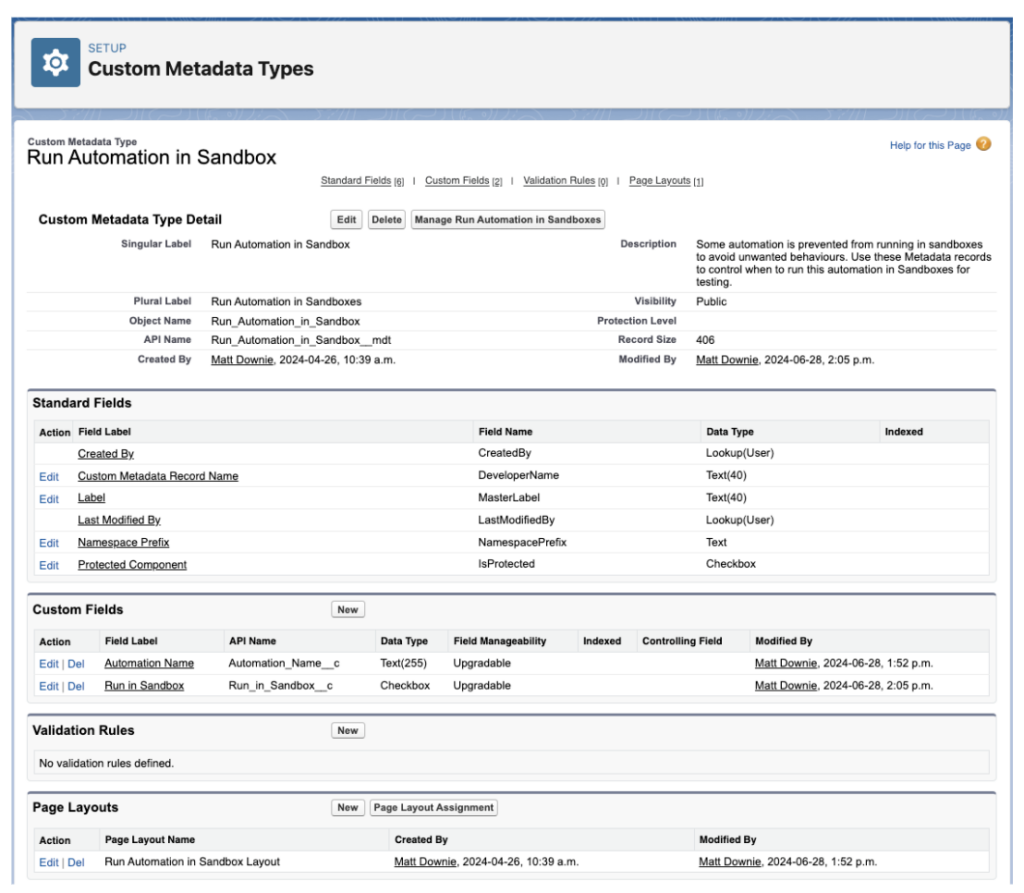This screenshot has height=893, width=1024.
Task: Open Page Layout Assignment
Action: [x=434, y=807]
